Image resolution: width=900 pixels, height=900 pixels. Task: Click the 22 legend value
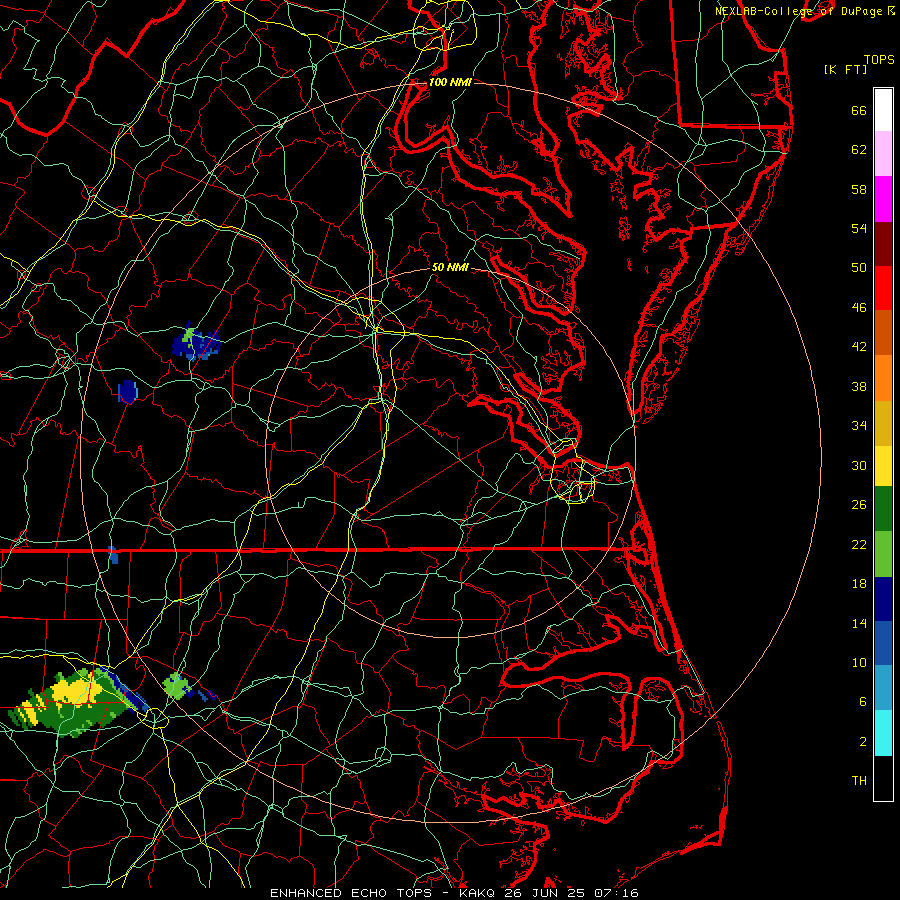859,544
